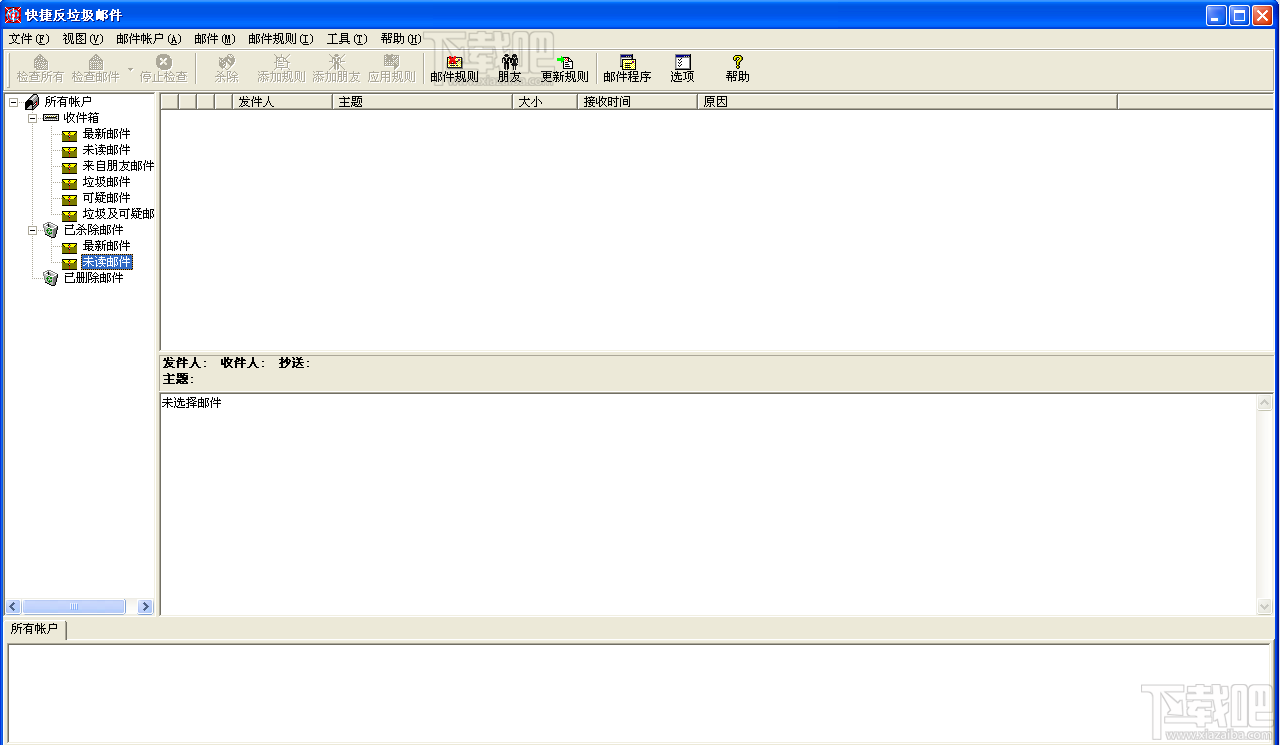Image resolution: width=1281 pixels, height=745 pixels.
Task: Click the 更新规则 toolbar button
Action: pos(565,69)
